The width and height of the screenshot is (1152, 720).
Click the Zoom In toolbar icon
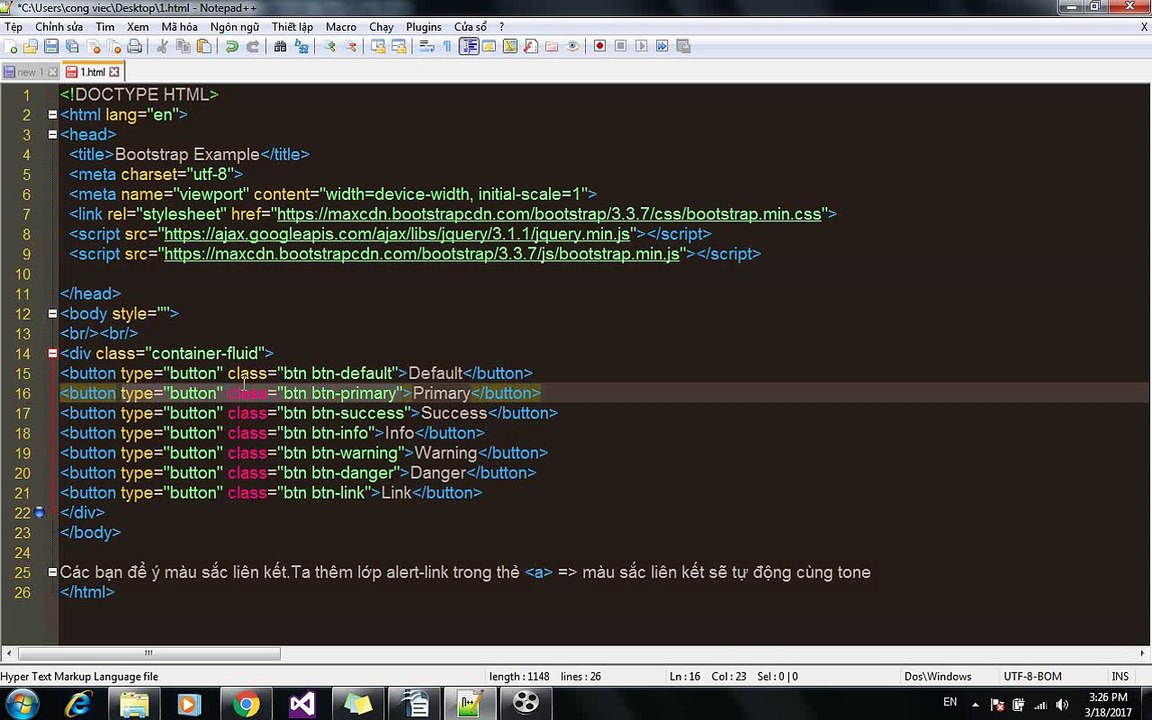tap(330, 46)
